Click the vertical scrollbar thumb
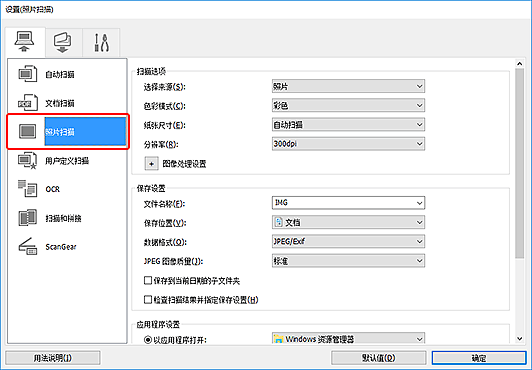Viewport: 532px width, 370px height. tap(519, 163)
